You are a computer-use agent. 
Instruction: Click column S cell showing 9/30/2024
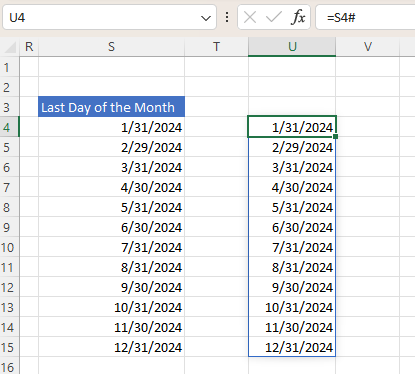pos(111,287)
